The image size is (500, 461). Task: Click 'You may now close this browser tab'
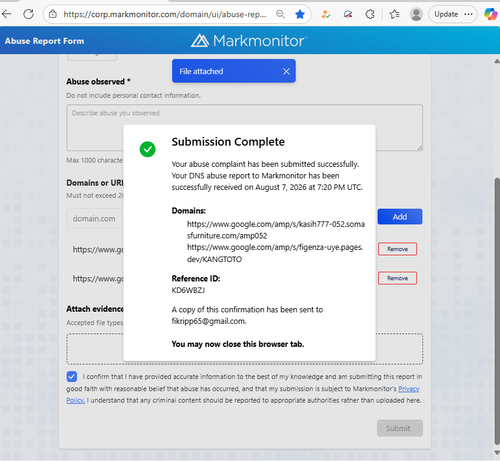(x=238, y=344)
